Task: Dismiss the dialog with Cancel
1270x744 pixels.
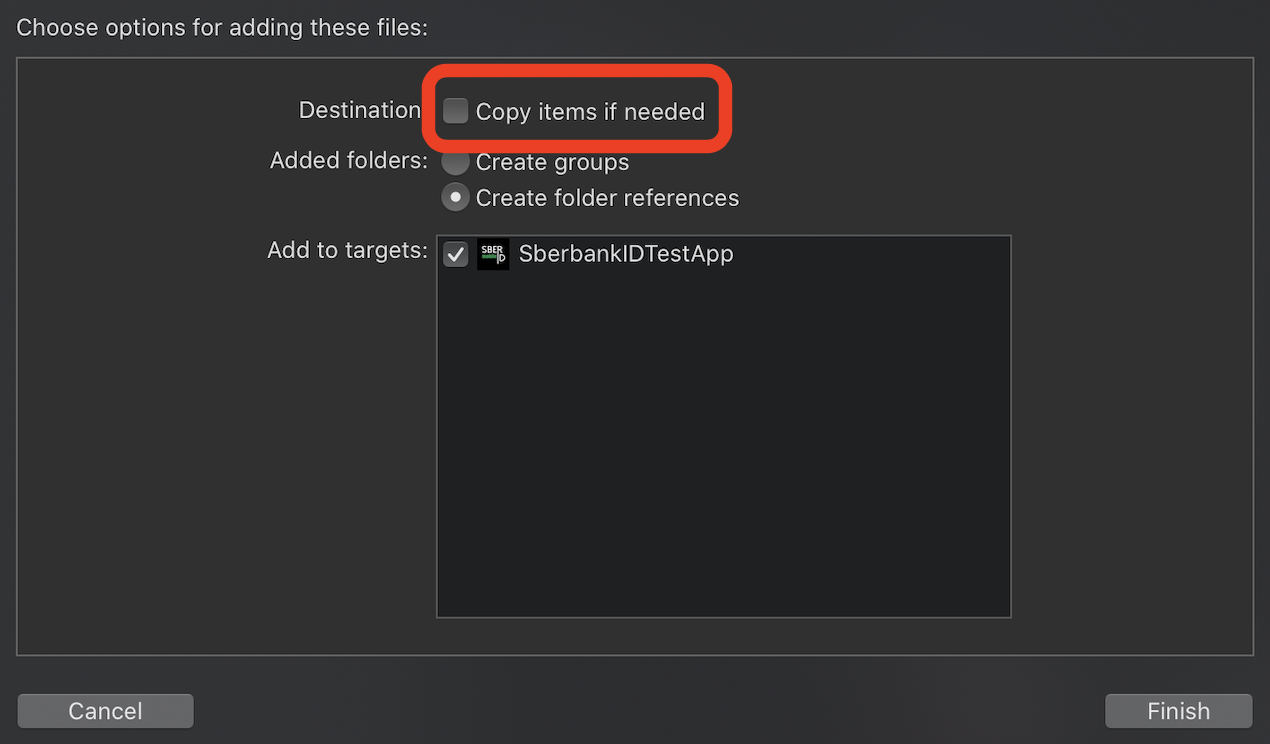Action: click(105, 711)
